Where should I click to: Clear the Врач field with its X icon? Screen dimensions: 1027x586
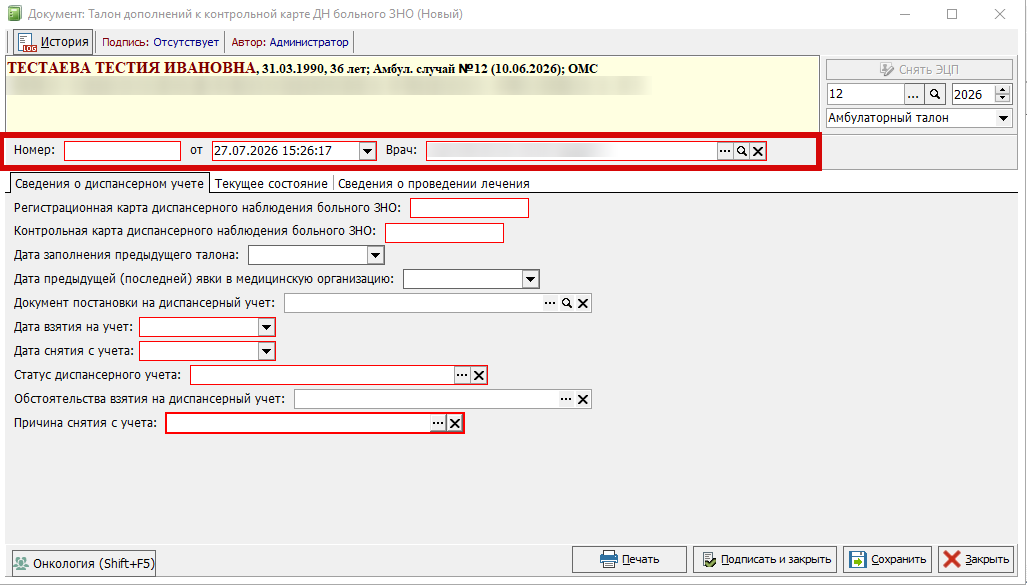coord(758,151)
